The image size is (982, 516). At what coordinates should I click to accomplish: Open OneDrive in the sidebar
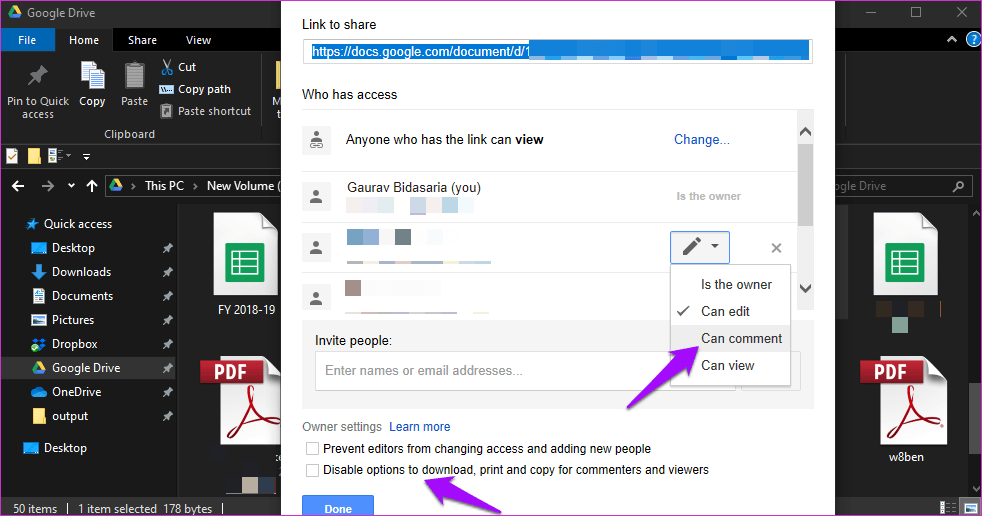click(x=76, y=391)
